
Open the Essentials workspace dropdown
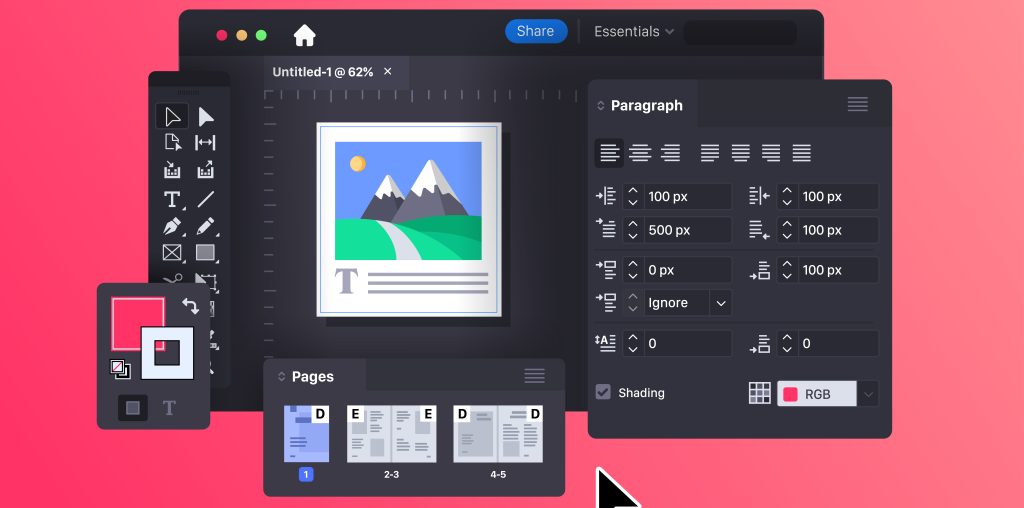pyautogui.click(x=633, y=31)
